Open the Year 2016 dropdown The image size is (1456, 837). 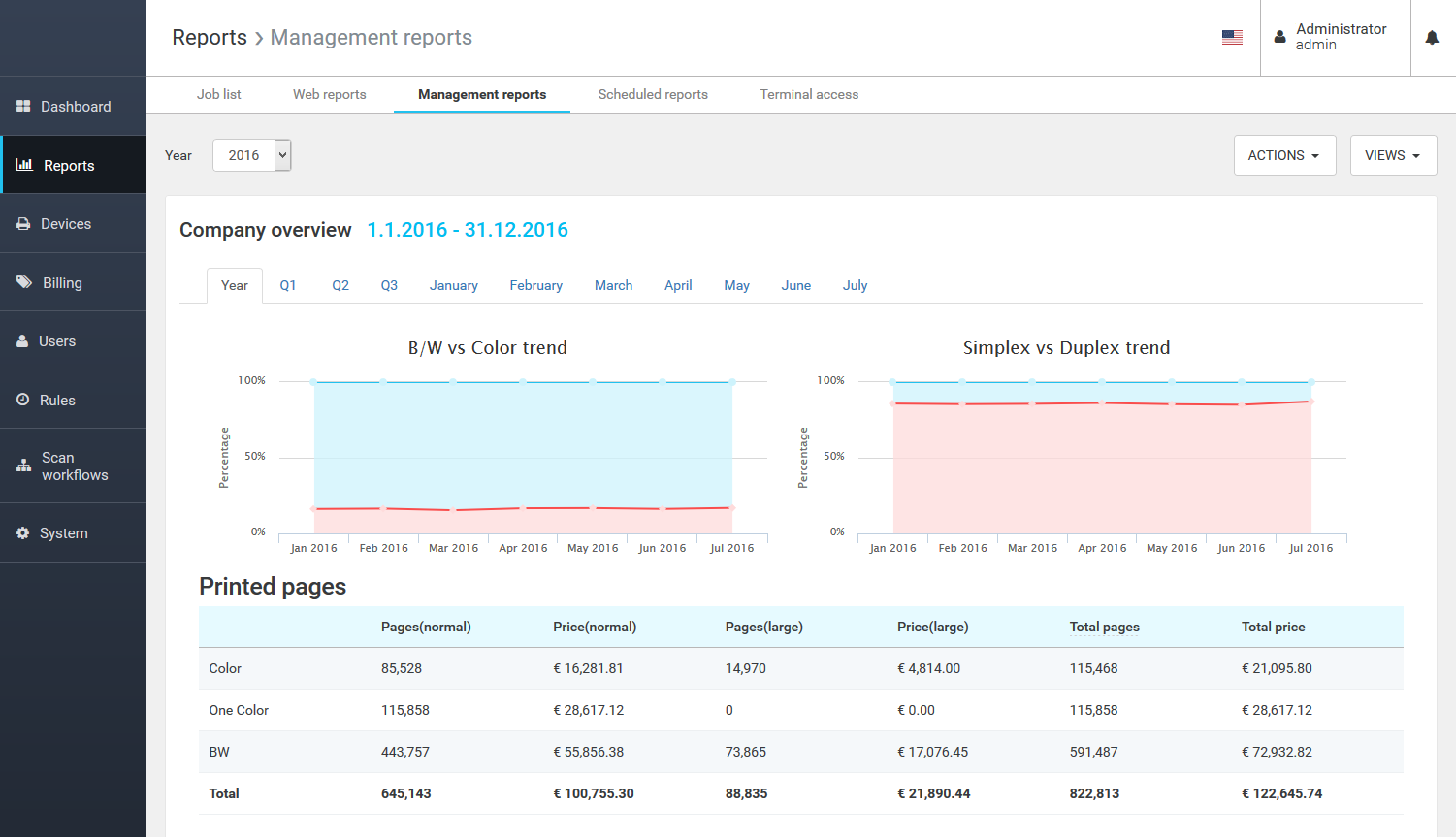click(x=252, y=155)
